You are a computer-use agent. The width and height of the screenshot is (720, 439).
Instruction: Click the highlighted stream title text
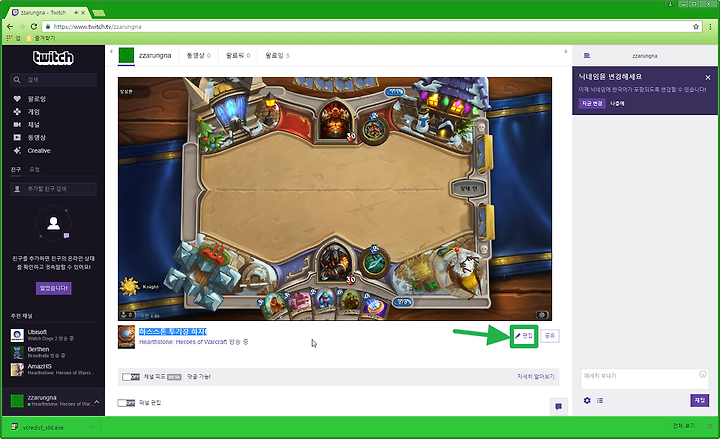[173, 332]
